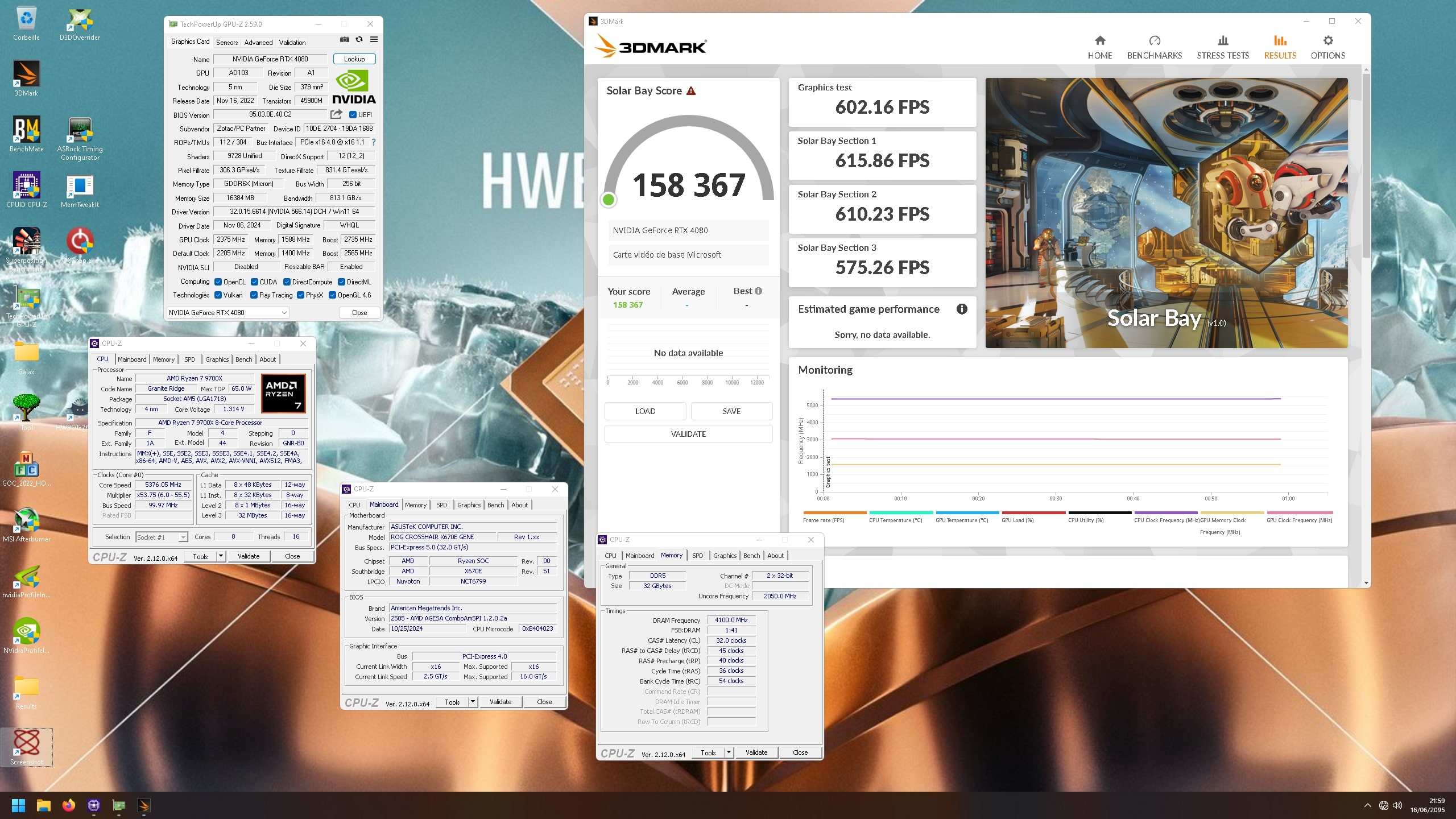Open BenchMate desktop shortcut

[x=26, y=134]
